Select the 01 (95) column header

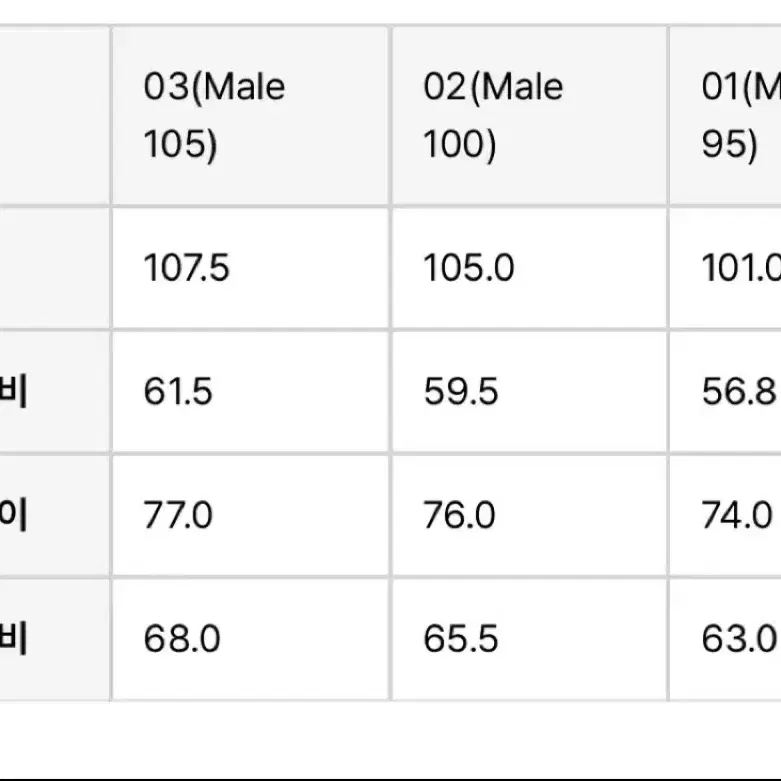point(726,115)
